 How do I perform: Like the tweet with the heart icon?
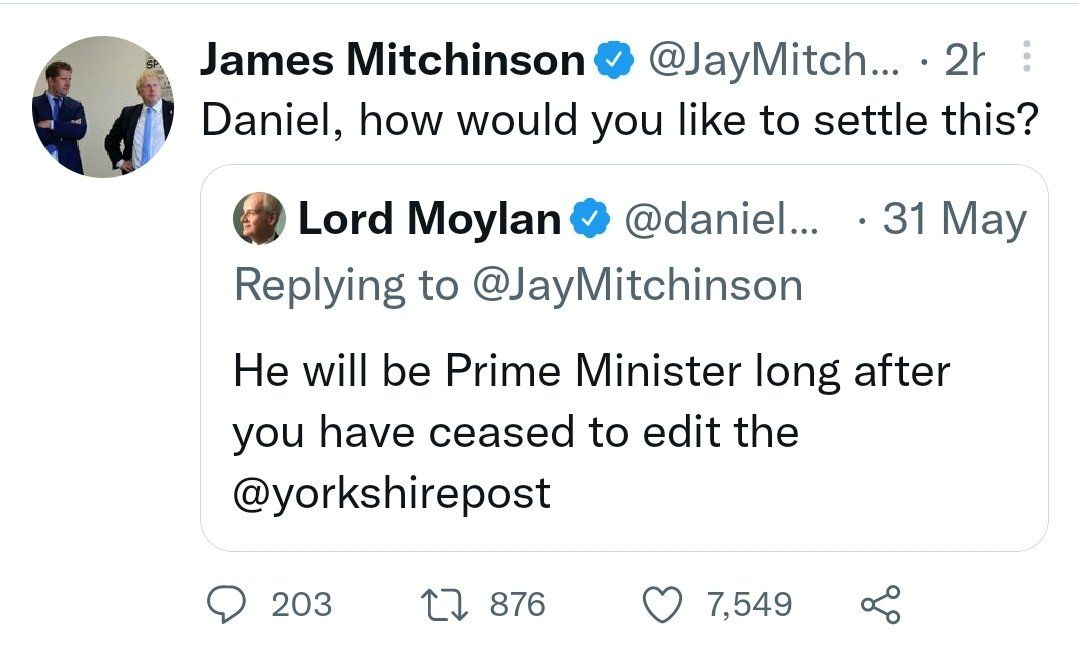(661, 604)
